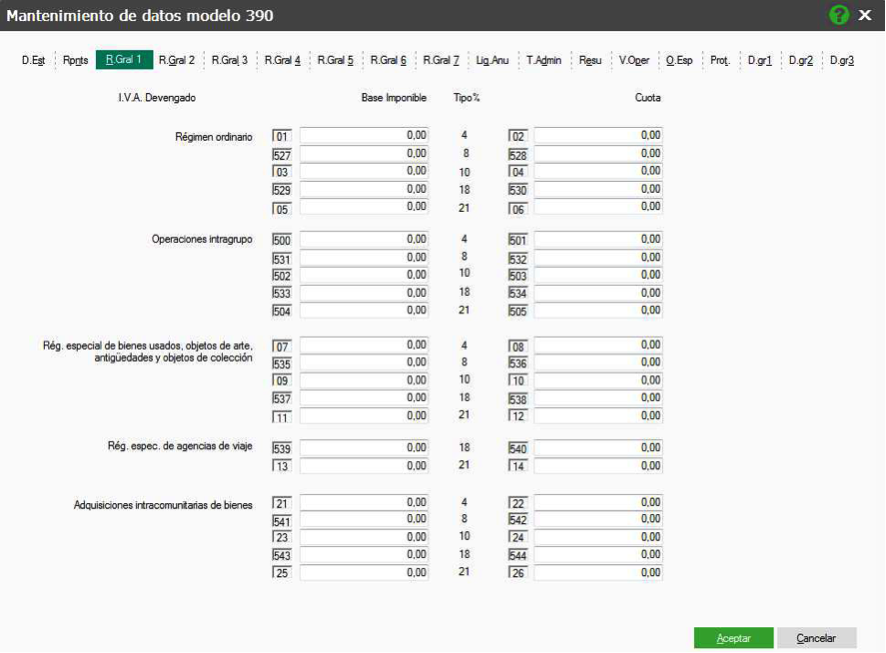
Task: Select base imponible field for box 502
Action: coord(364,275)
